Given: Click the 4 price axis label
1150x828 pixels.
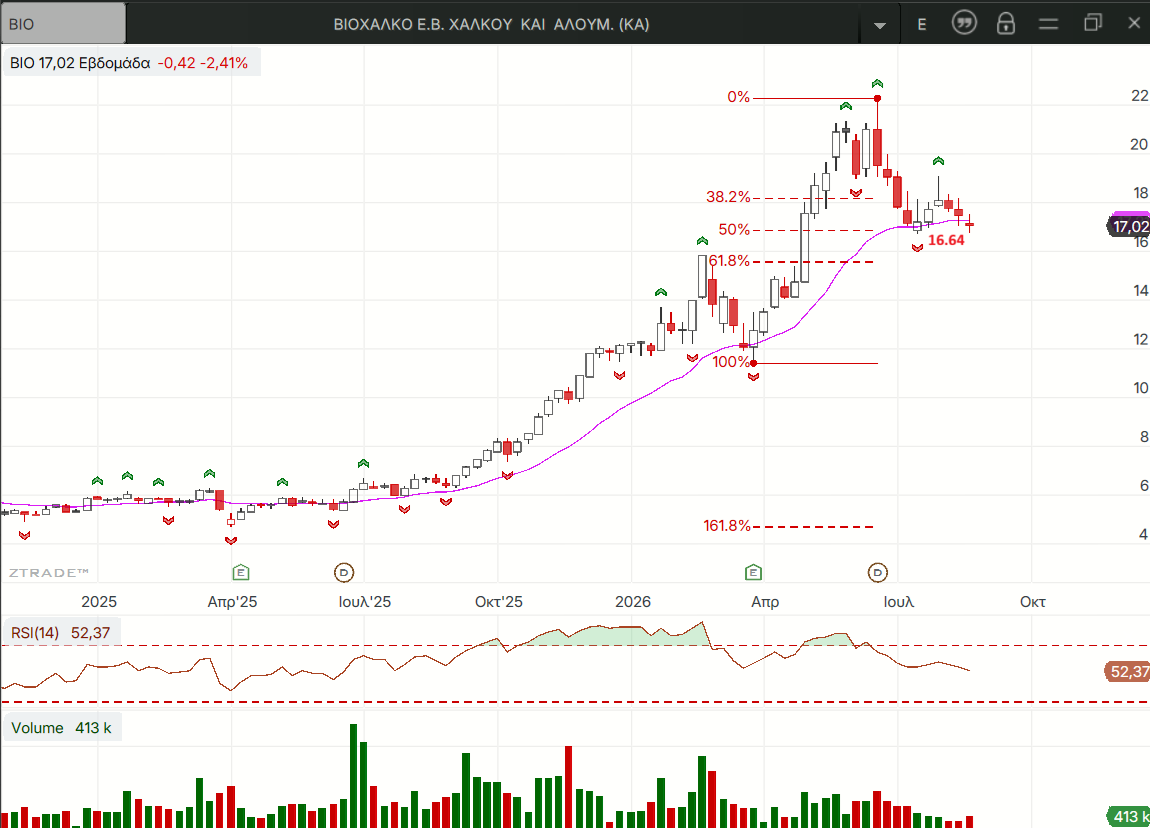Looking at the screenshot, I should tap(1143, 534).
